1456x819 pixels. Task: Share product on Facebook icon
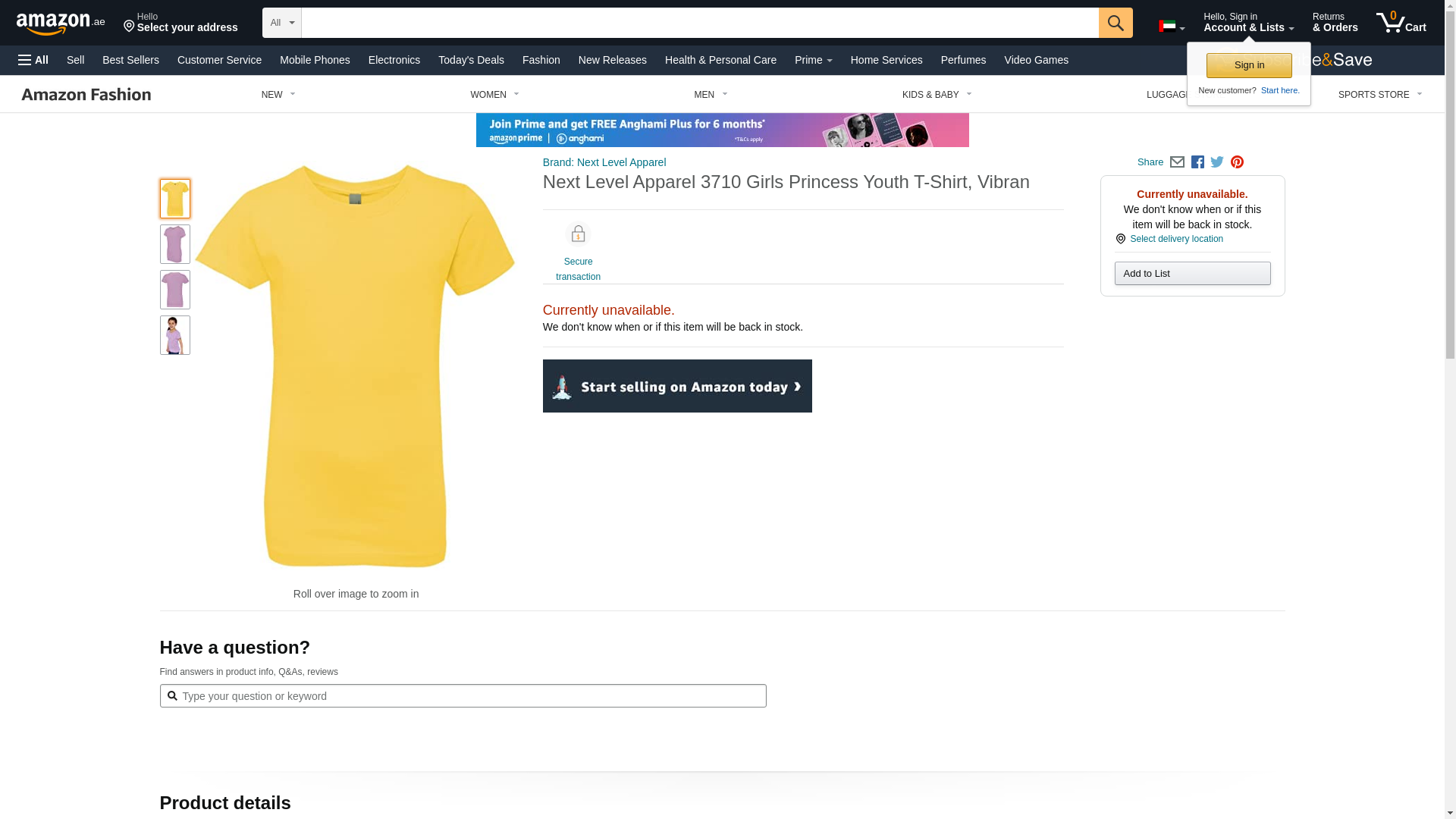1197,162
